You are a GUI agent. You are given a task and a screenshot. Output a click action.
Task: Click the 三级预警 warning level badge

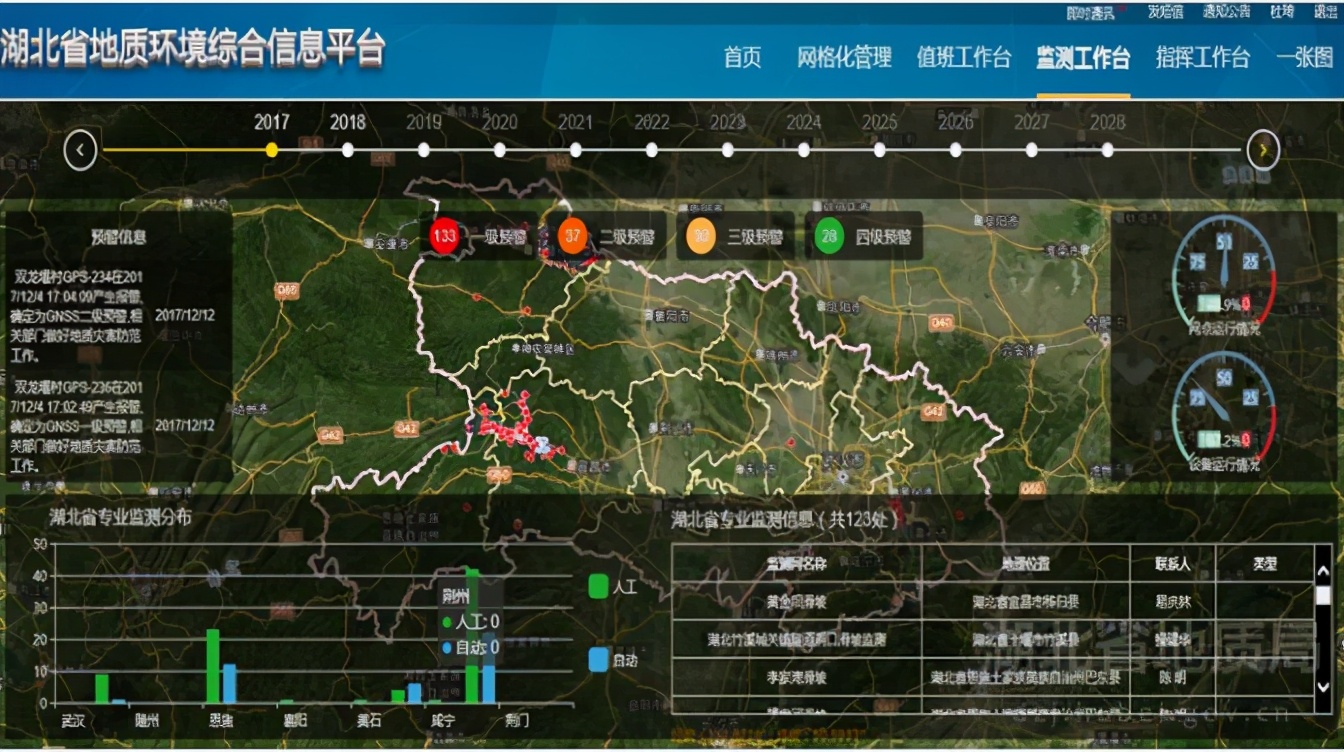tap(700, 236)
